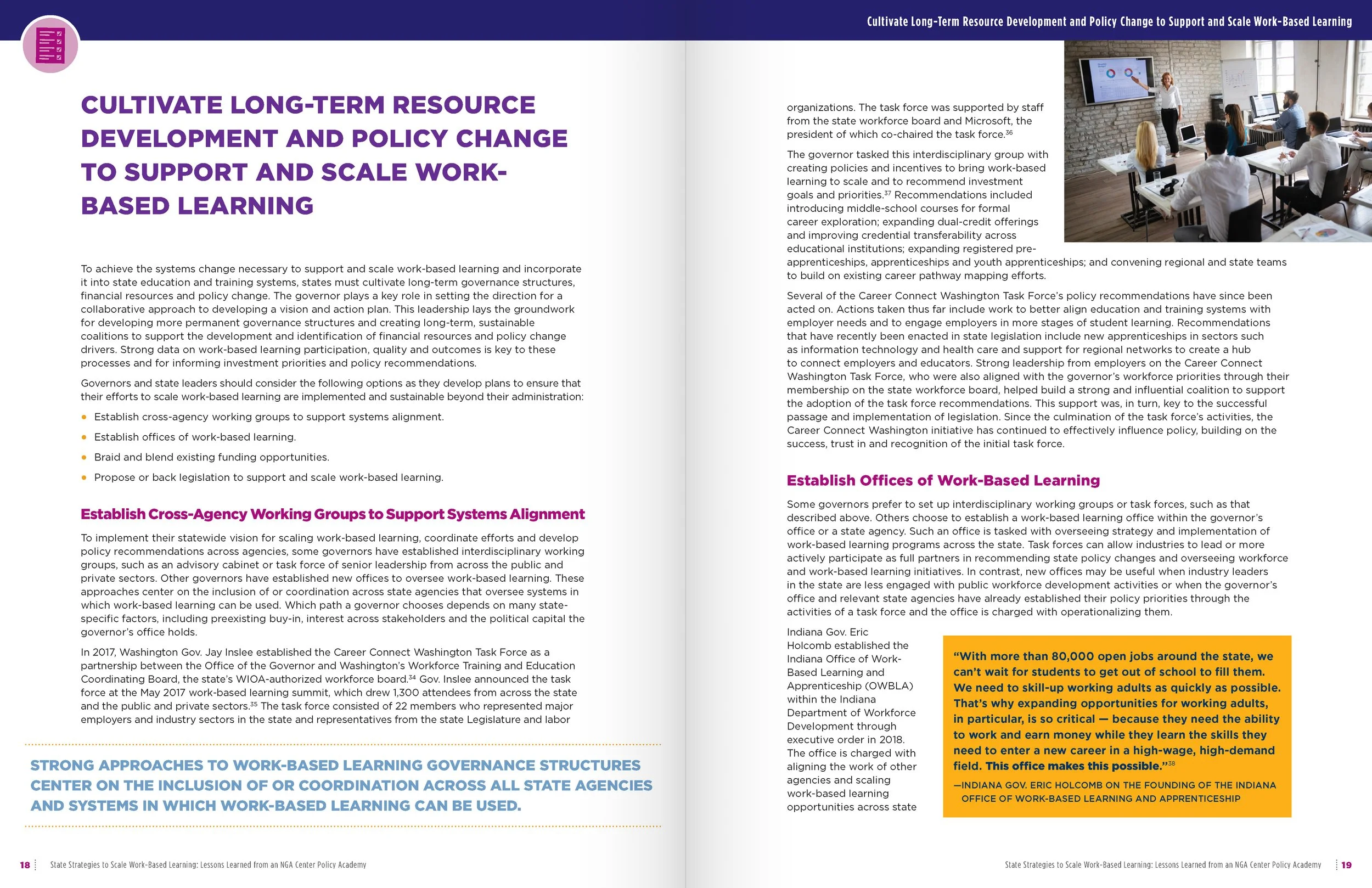Click the main purple title 'Cultivate Long-Term Resource'

coord(308,105)
